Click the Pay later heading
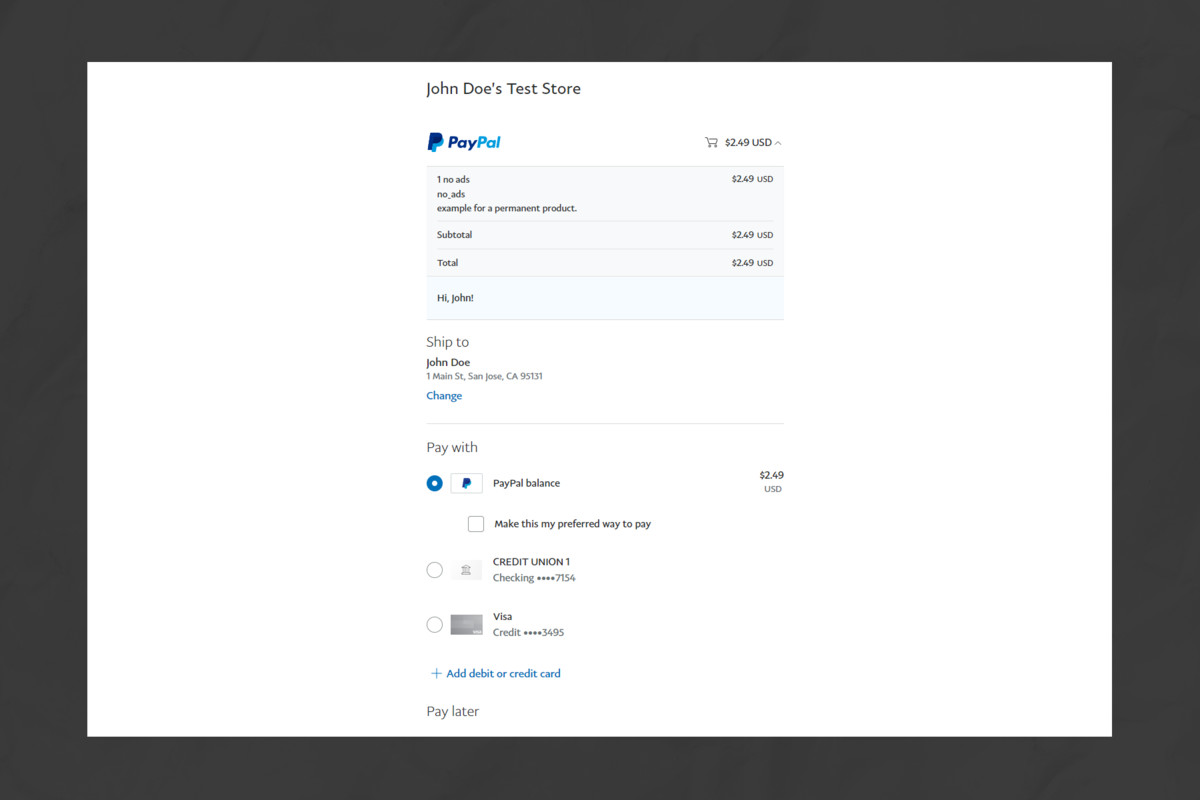 point(453,712)
